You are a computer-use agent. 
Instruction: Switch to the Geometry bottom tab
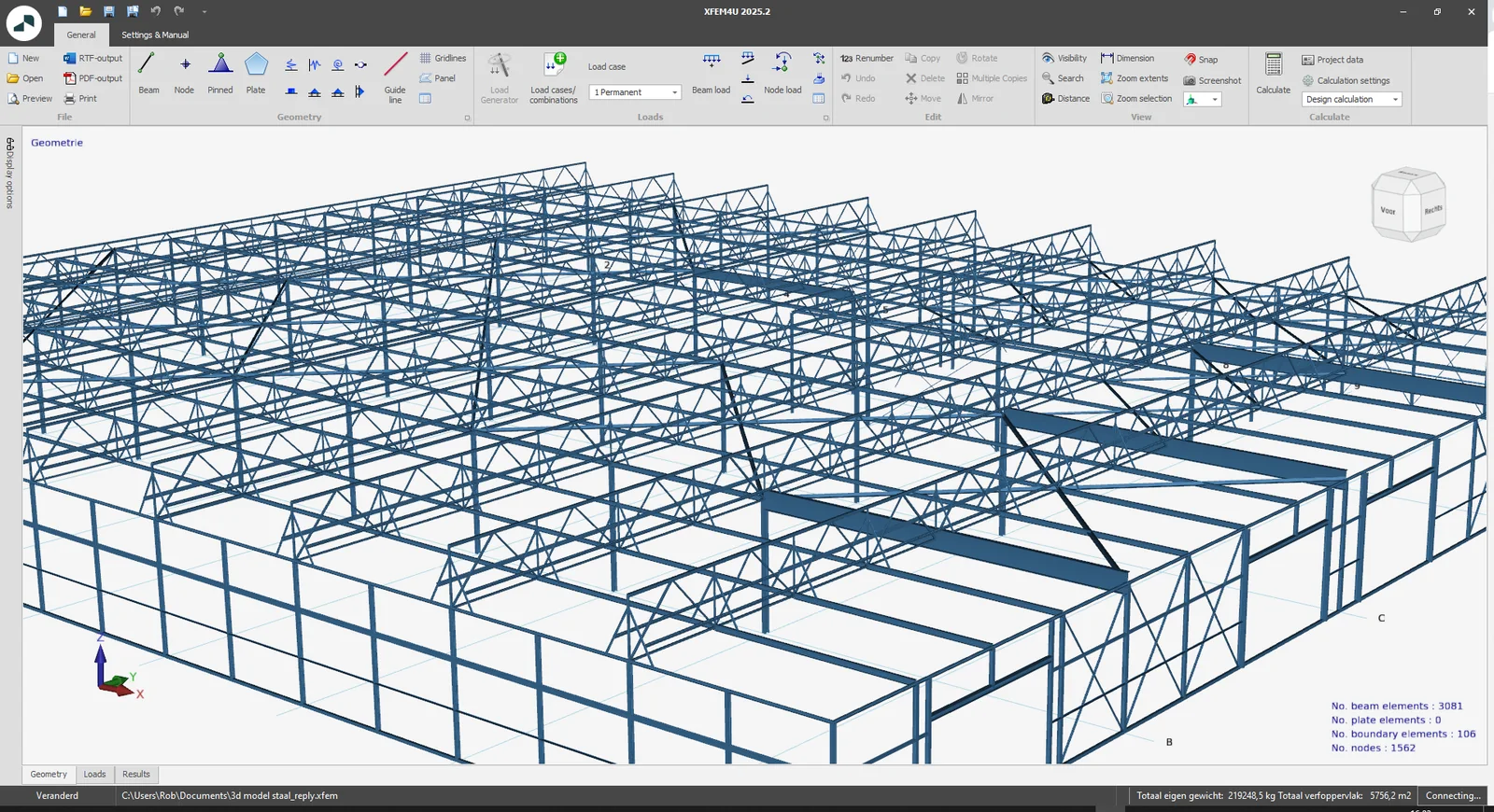tap(49, 774)
